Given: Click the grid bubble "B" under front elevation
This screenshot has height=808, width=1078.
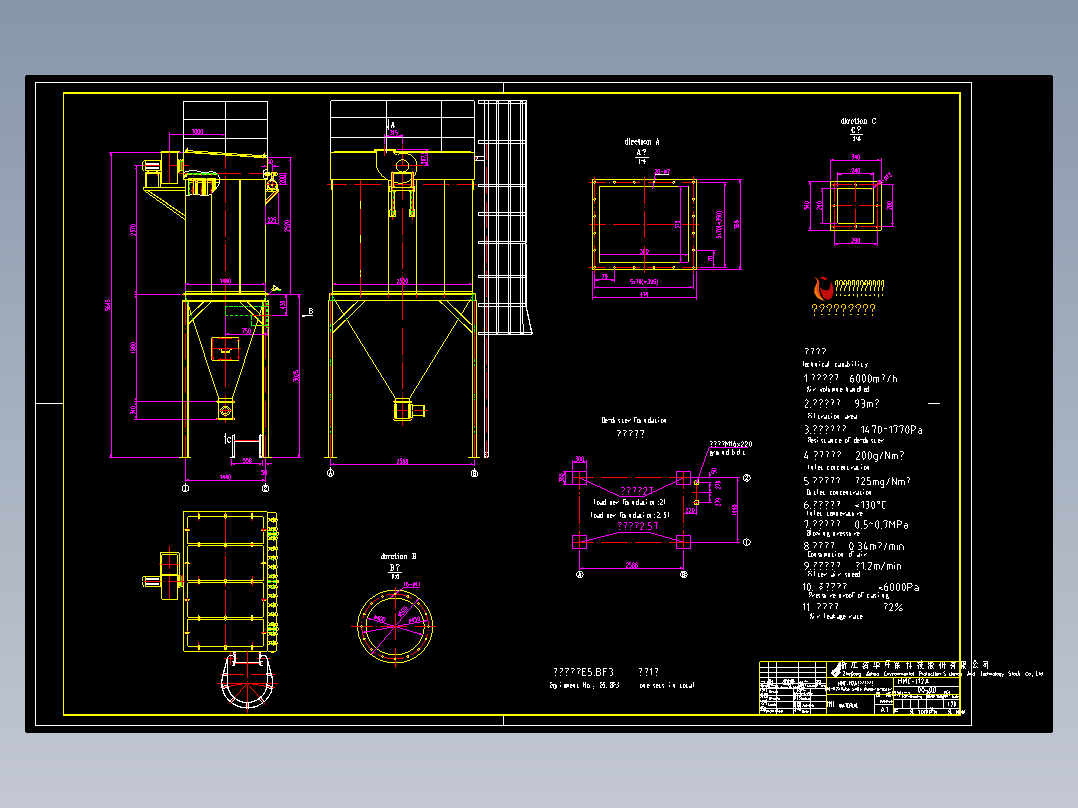Looking at the screenshot, I should 474,473.
